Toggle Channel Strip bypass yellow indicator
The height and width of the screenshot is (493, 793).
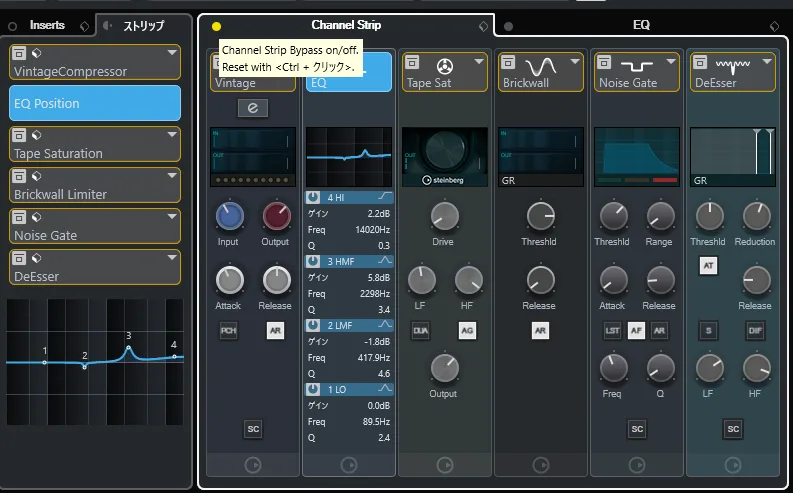point(216,26)
